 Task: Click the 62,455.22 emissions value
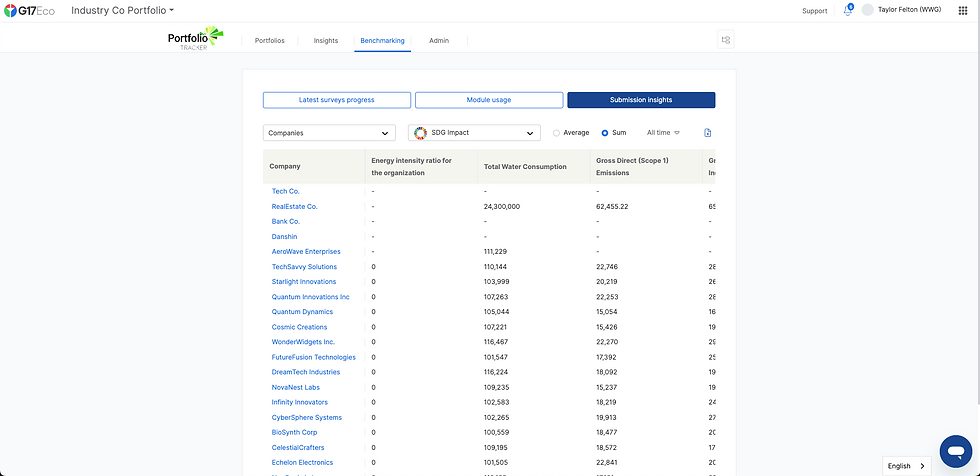point(612,206)
